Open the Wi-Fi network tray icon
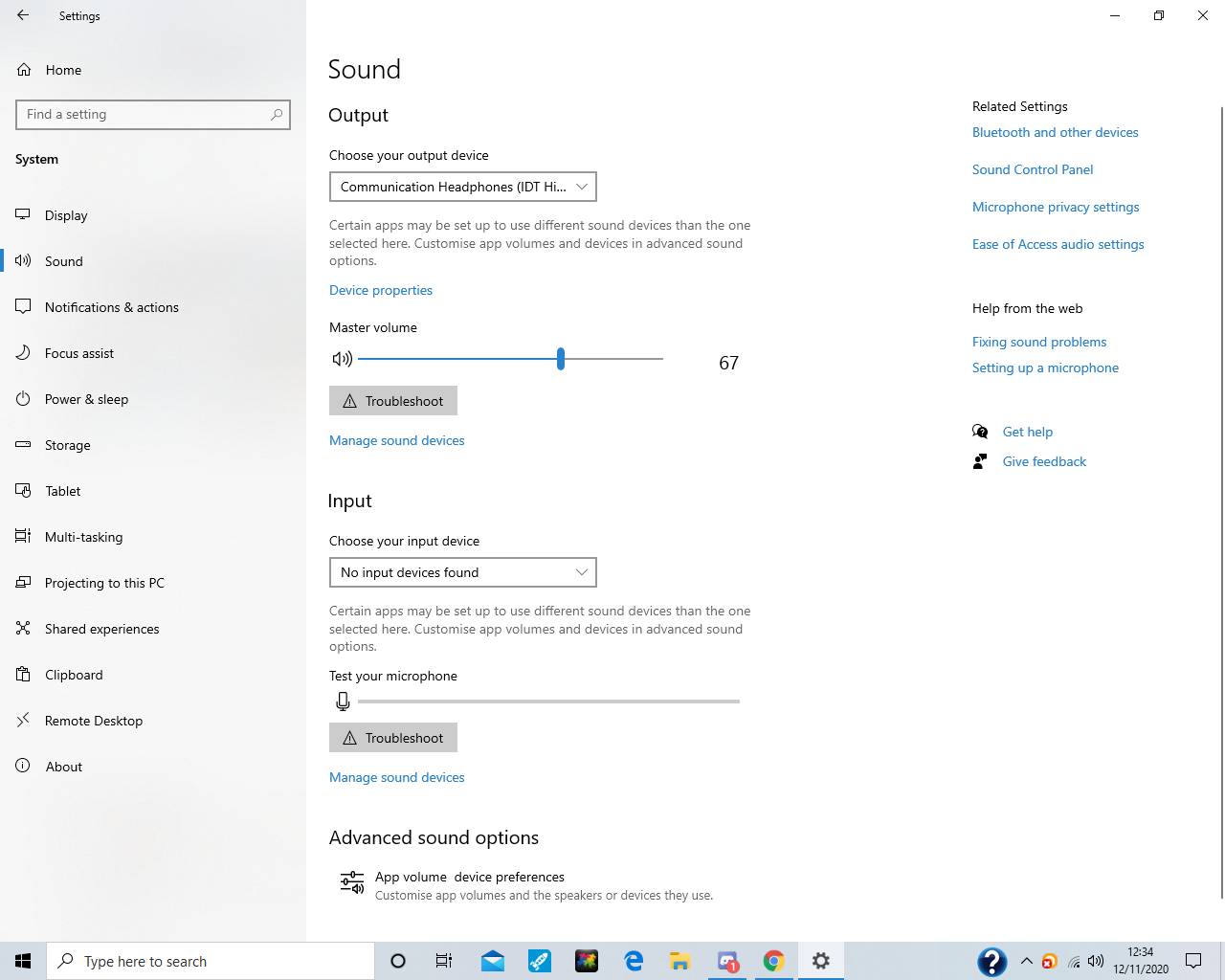1225x980 pixels. point(1074,961)
